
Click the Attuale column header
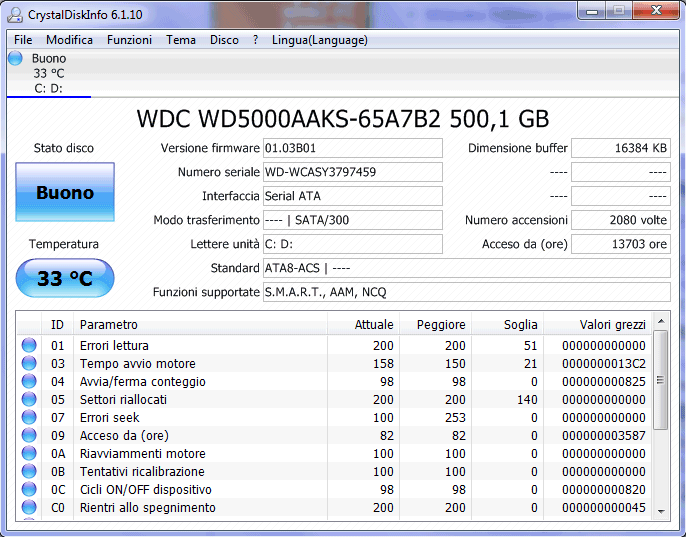[x=363, y=324]
